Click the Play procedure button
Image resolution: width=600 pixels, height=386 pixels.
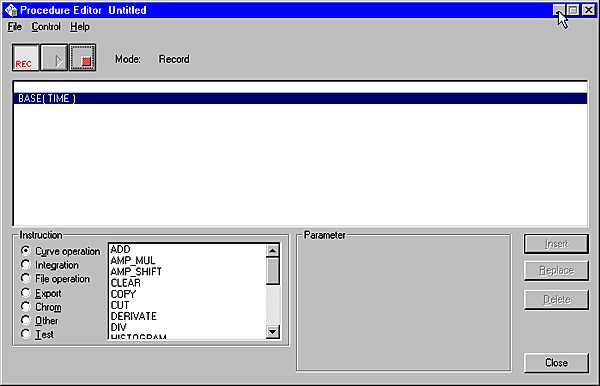(54, 58)
